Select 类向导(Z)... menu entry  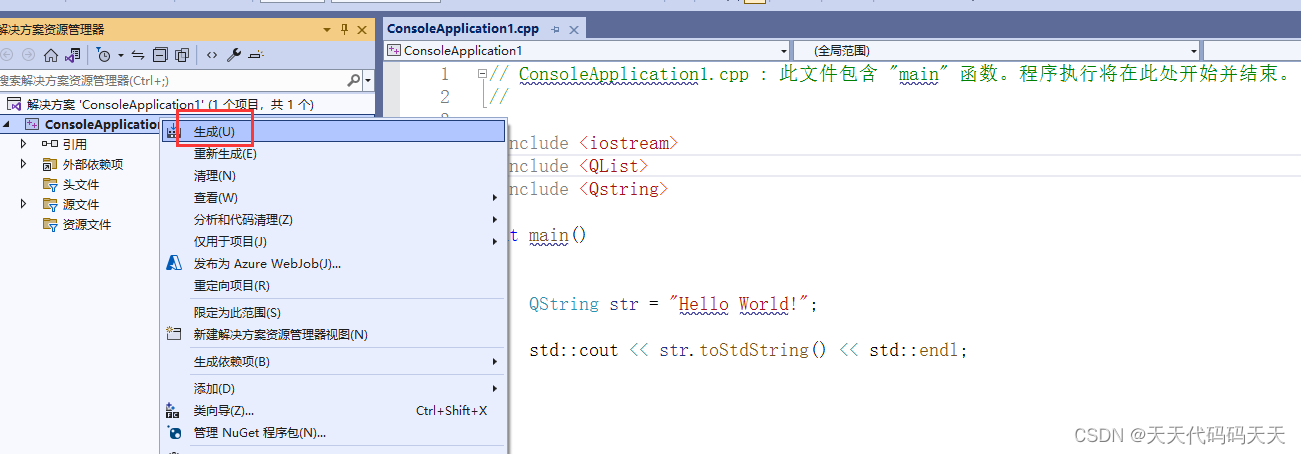(x=333, y=410)
